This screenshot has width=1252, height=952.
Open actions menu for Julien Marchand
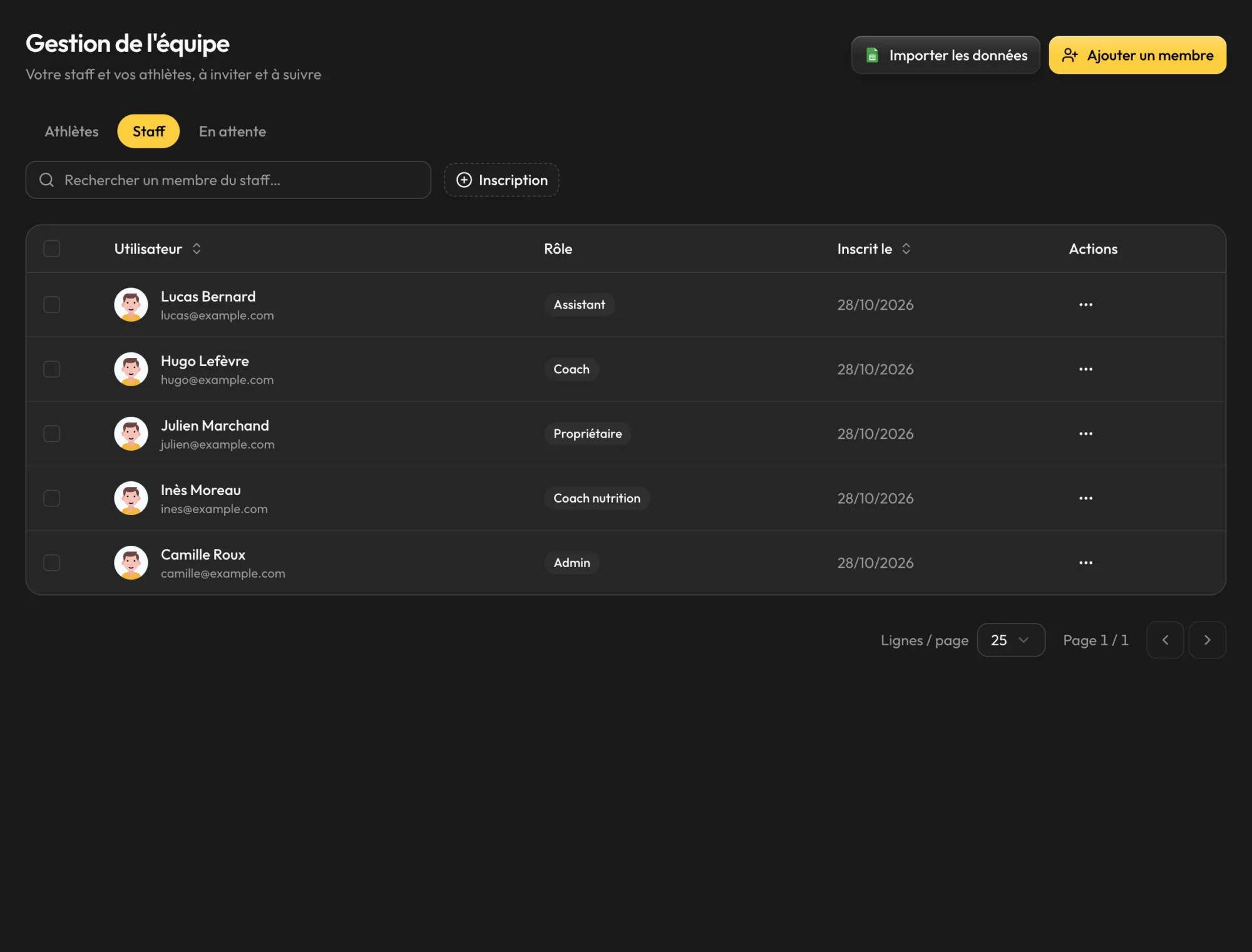[x=1085, y=434]
